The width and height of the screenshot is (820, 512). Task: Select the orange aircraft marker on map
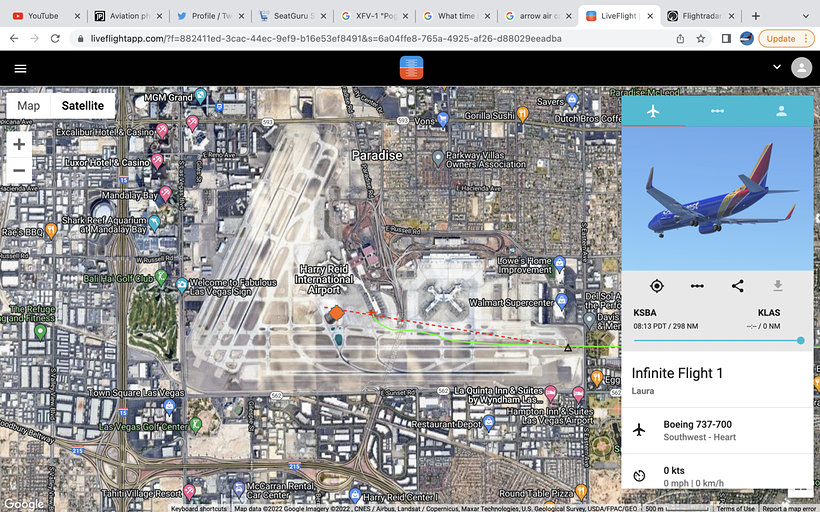click(x=336, y=313)
